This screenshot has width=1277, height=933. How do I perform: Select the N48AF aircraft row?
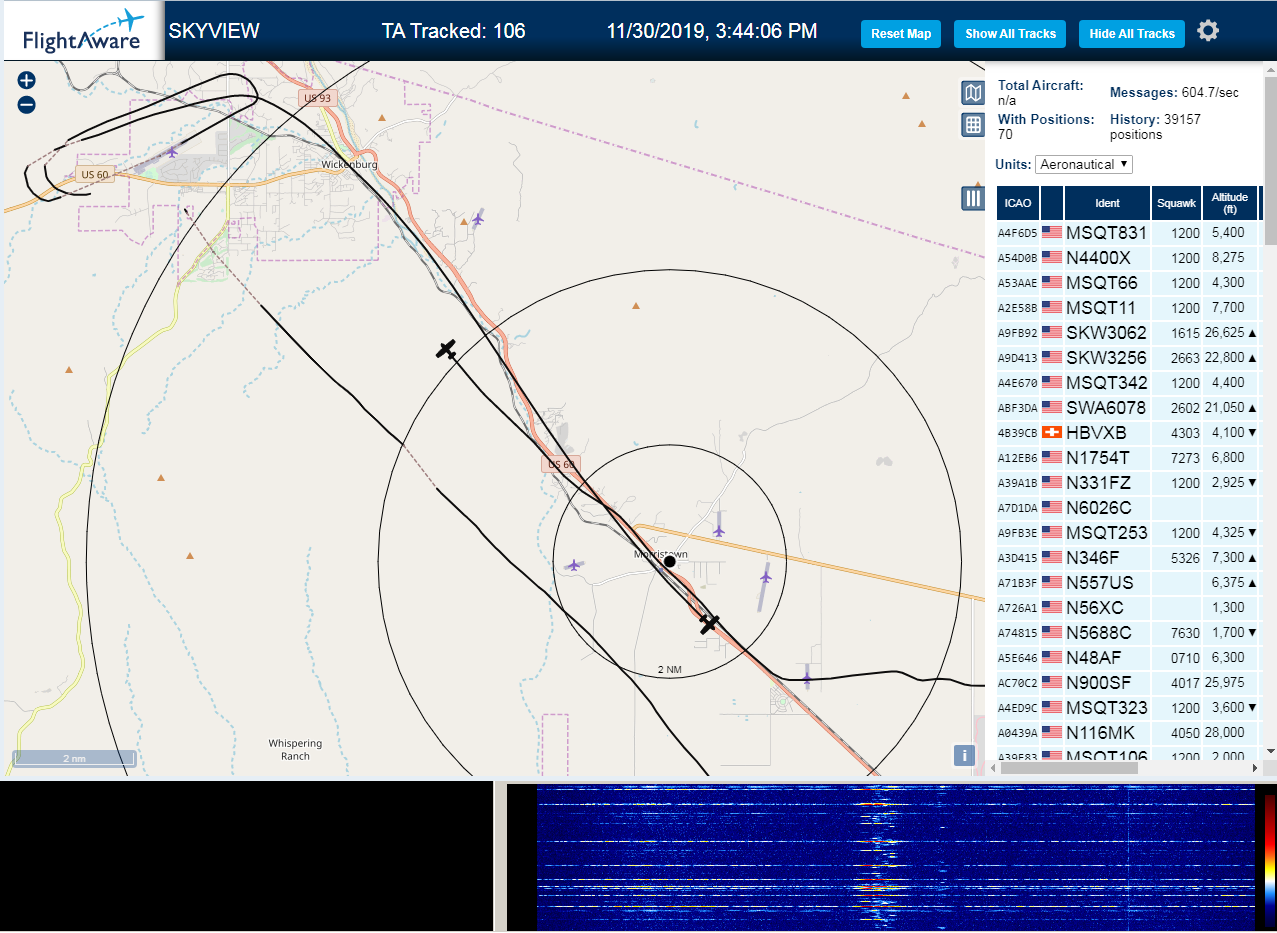point(1129,658)
